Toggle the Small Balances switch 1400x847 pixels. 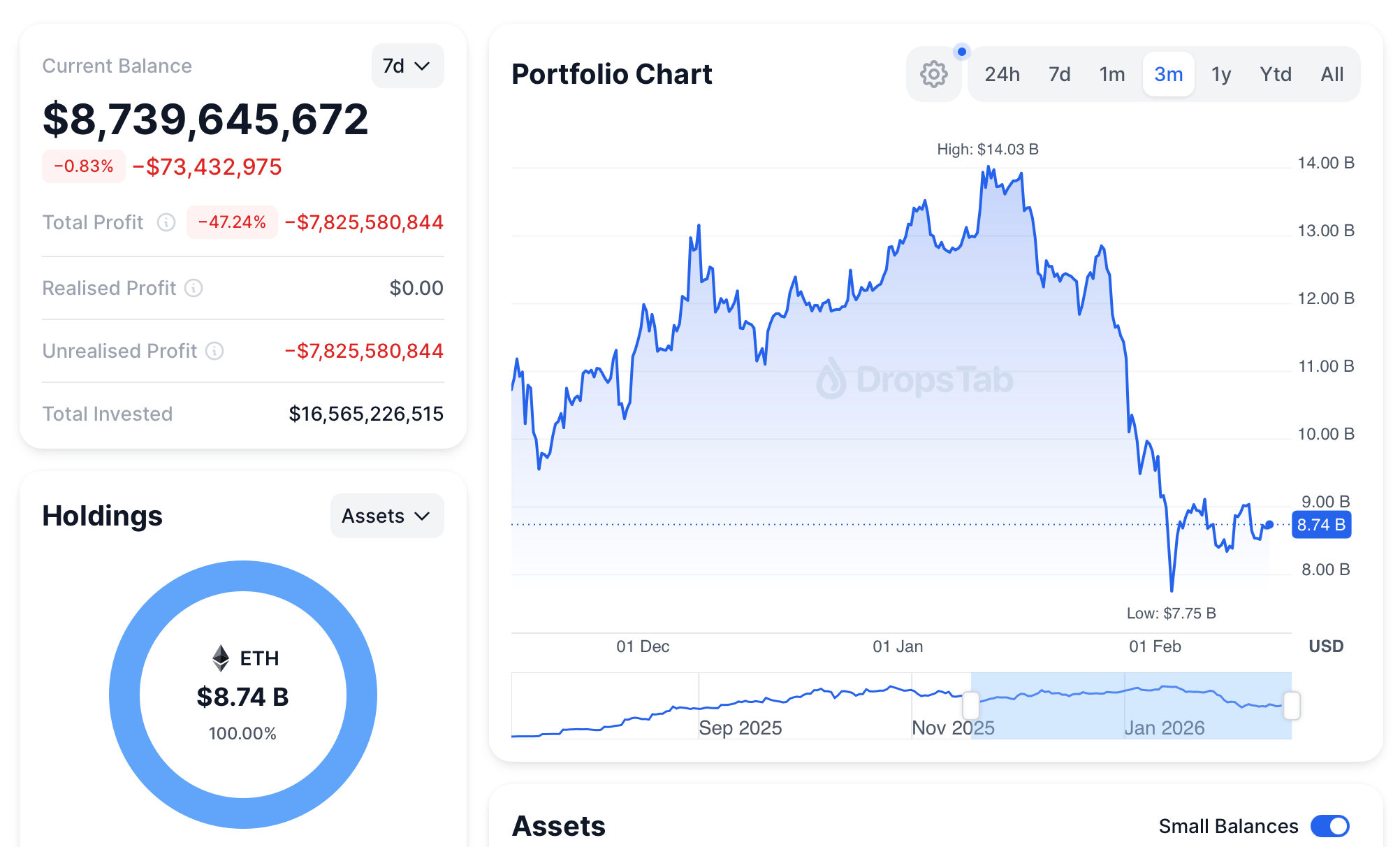coord(1329,826)
